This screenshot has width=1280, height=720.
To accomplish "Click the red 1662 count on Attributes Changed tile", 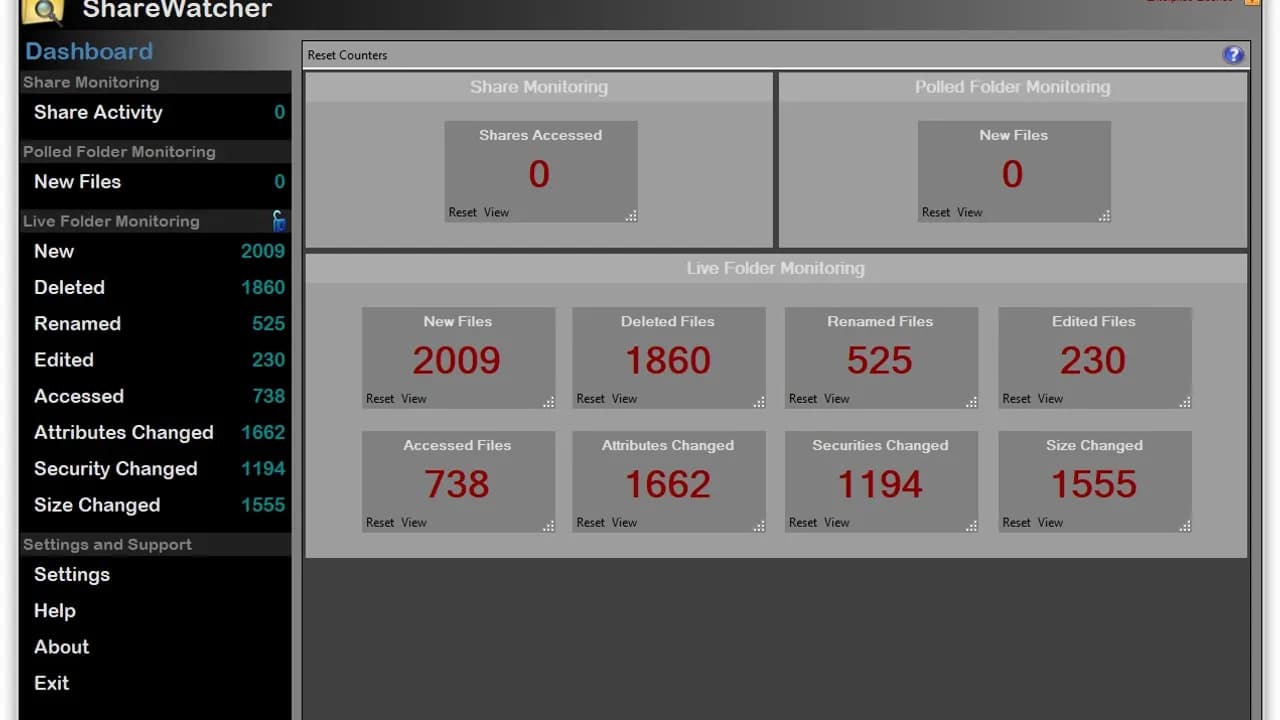I will (x=668, y=484).
